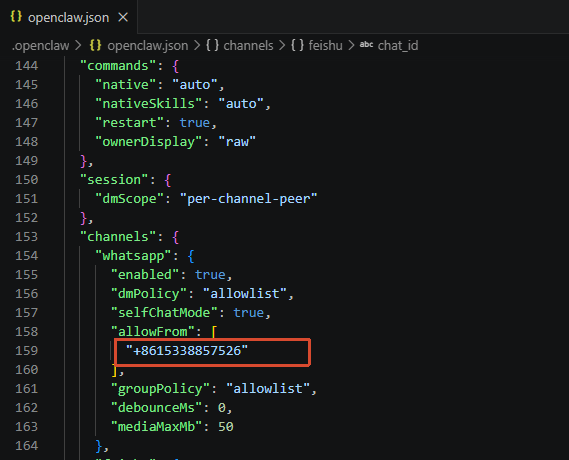Click the JSON file icon in the breadcrumb
This screenshot has height=460, width=569.
coord(95,45)
